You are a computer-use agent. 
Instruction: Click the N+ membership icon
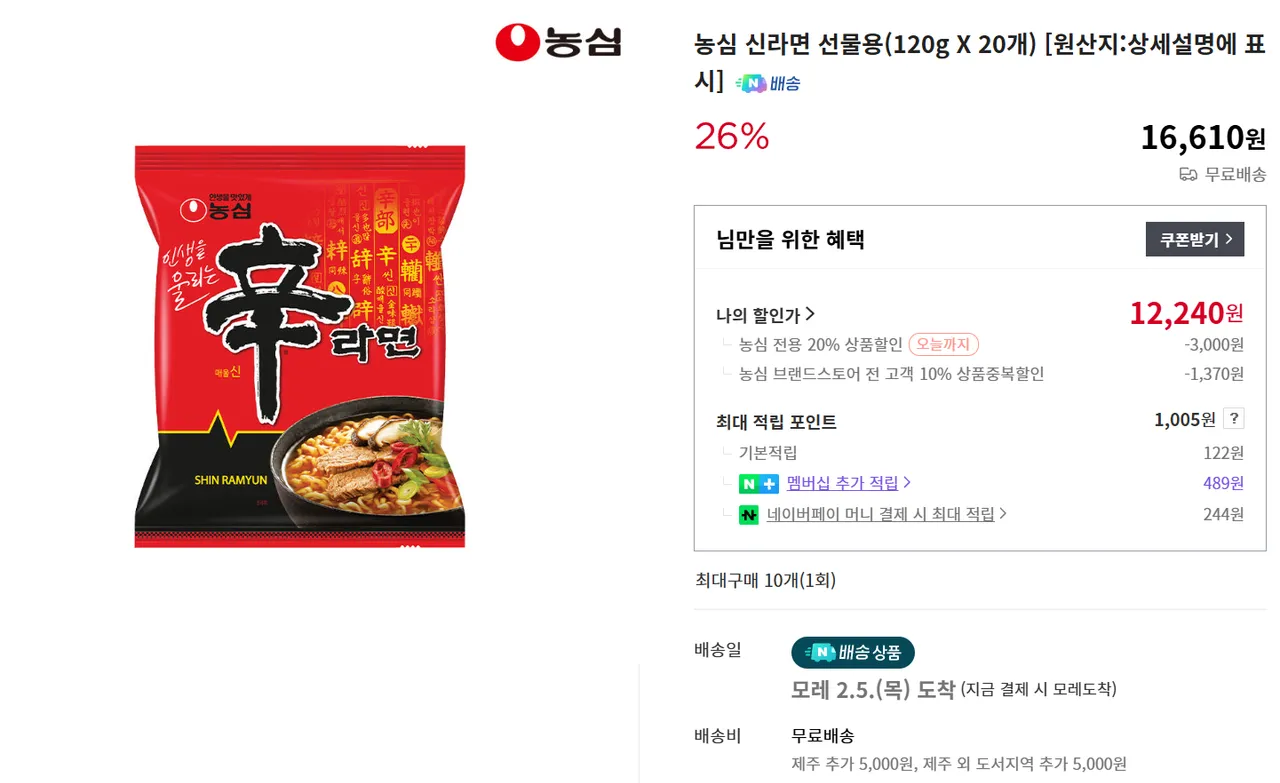[758, 484]
